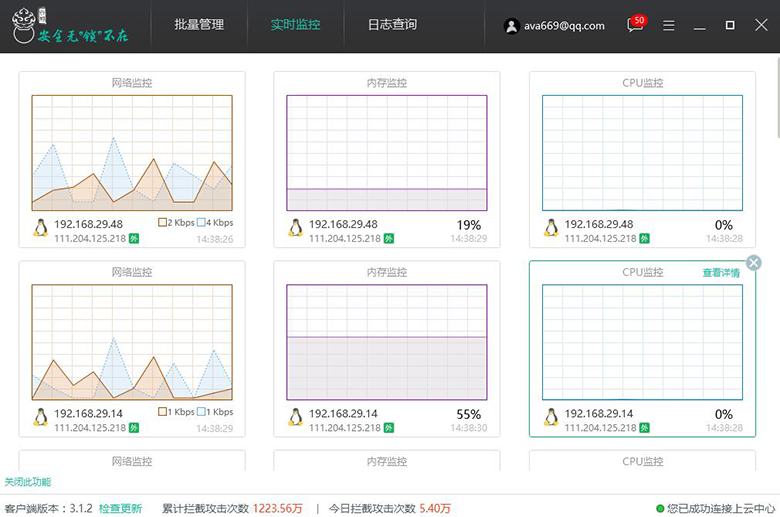Click the 192.168.29.14 network chart
Screen dimensions: 780x517
point(132,342)
